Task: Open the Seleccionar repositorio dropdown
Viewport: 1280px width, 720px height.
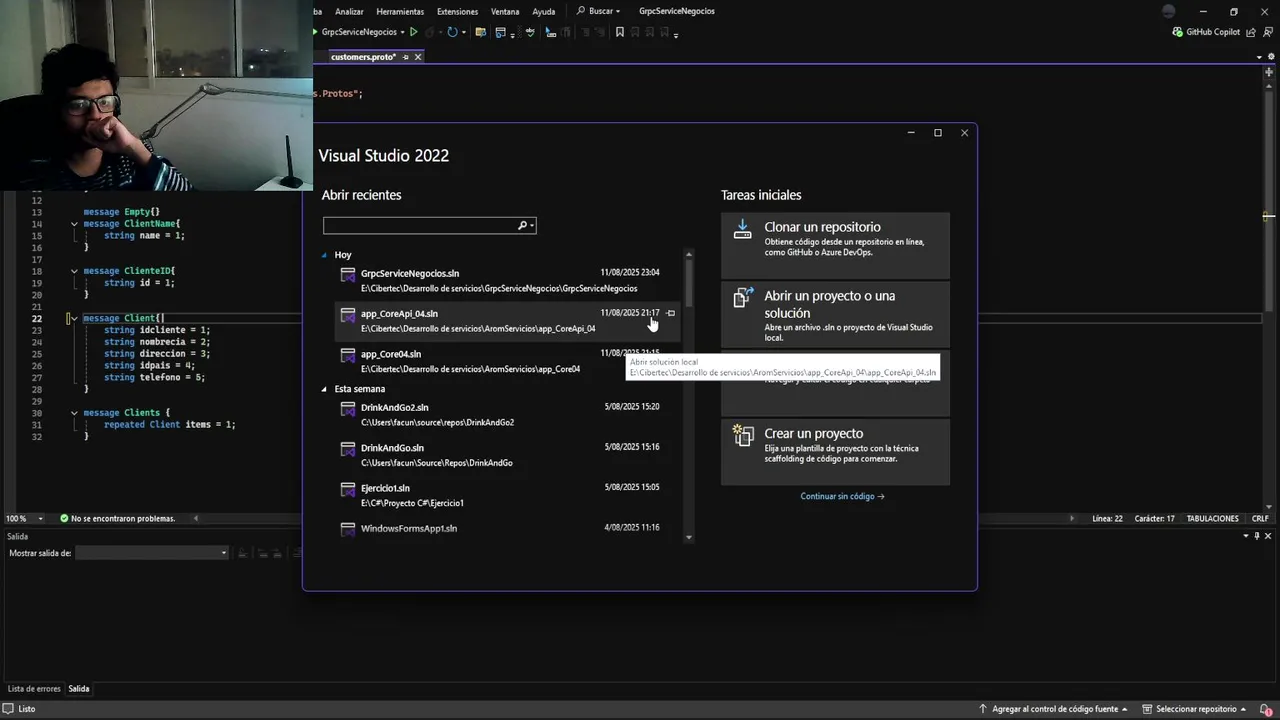Action: (1195, 708)
